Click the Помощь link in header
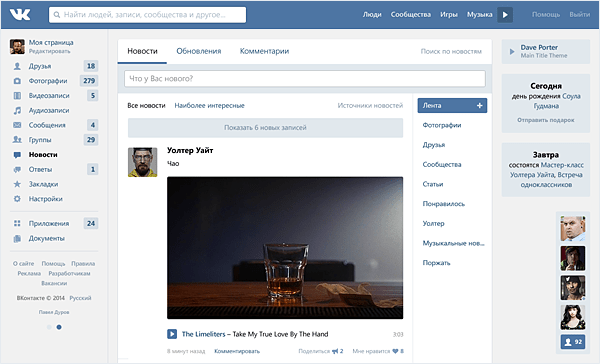This screenshot has height=364, width=600. [x=546, y=15]
